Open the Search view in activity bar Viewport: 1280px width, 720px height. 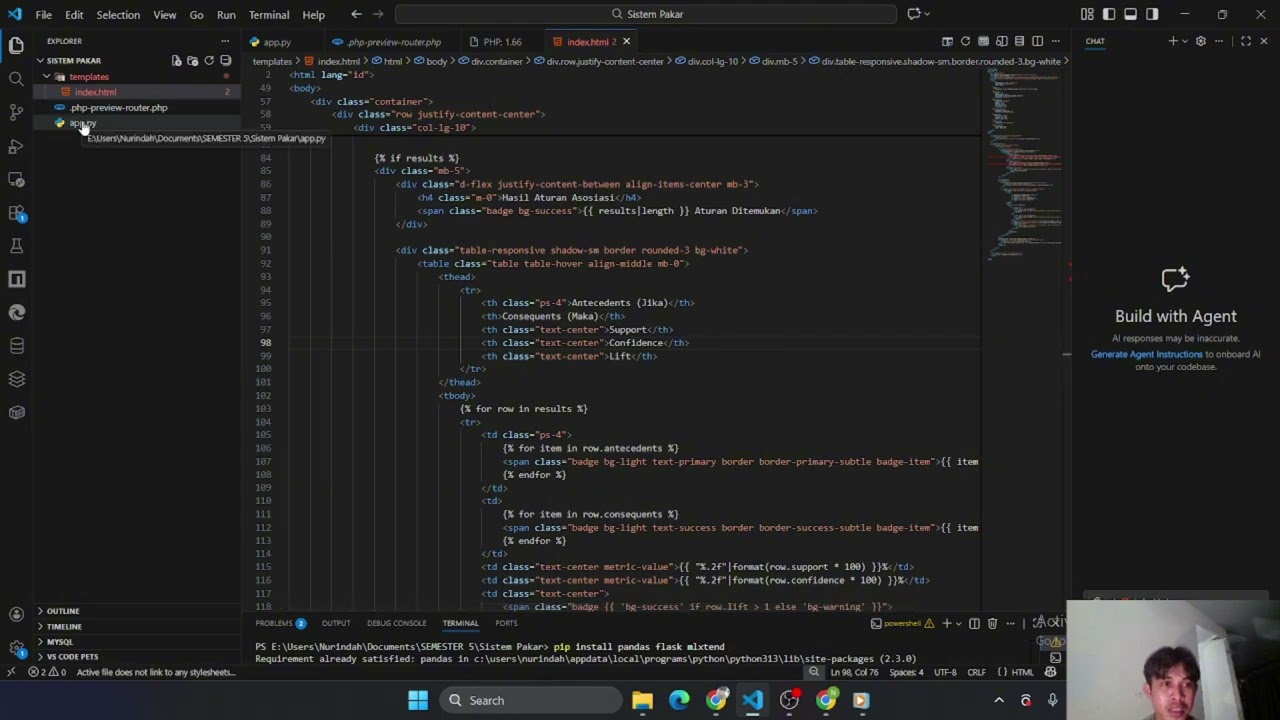pyautogui.click(x=16, y=78)
